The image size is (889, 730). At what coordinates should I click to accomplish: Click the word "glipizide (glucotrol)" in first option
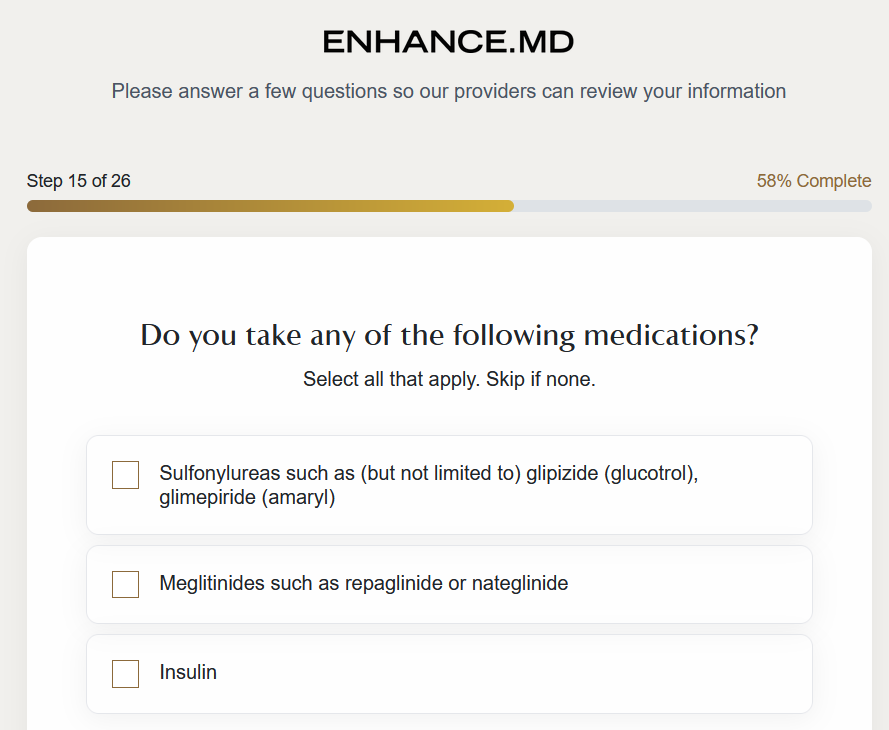[611, 473]
